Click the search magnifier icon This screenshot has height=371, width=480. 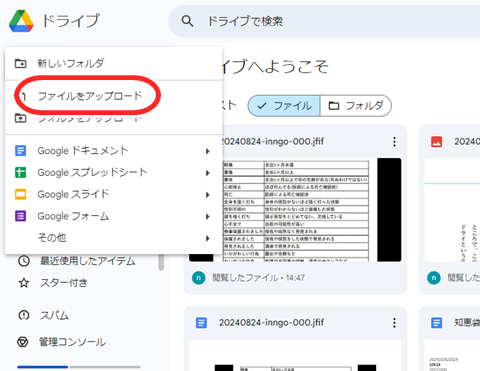point(187,21)
